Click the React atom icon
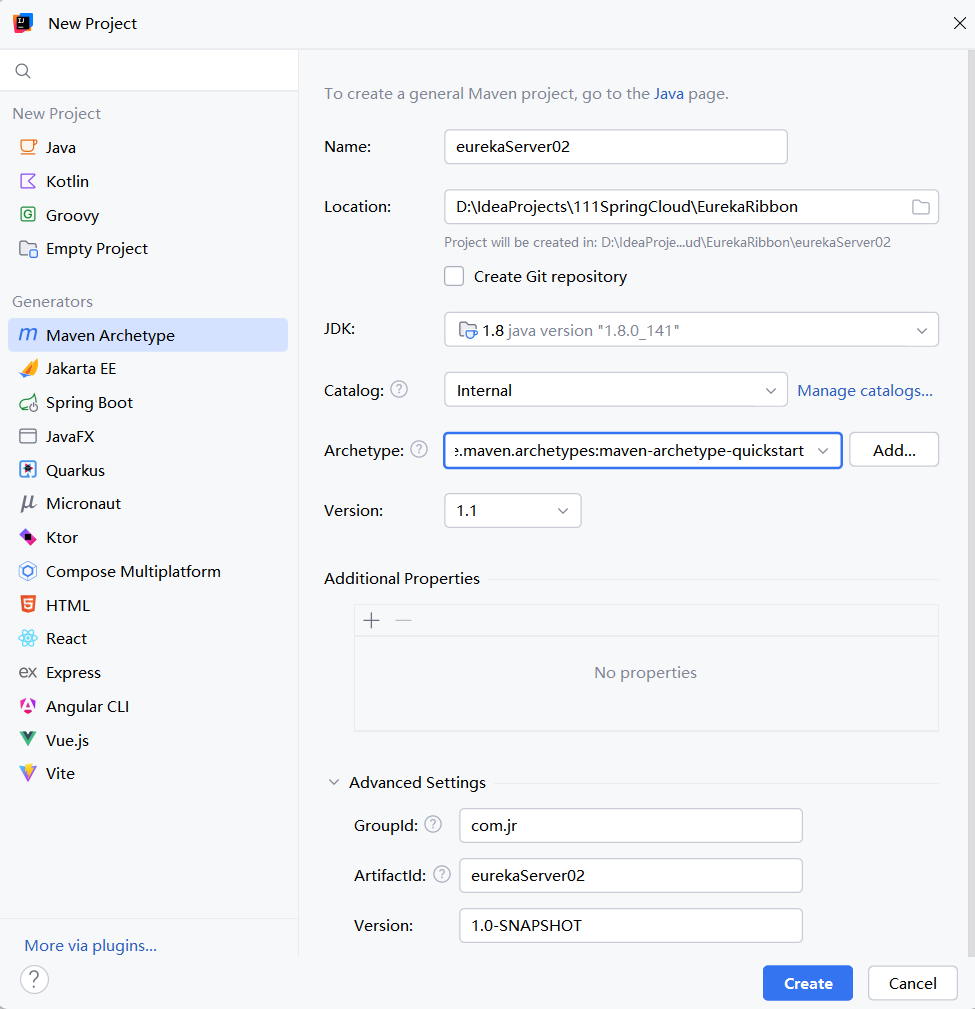 [x=28, y=638]
